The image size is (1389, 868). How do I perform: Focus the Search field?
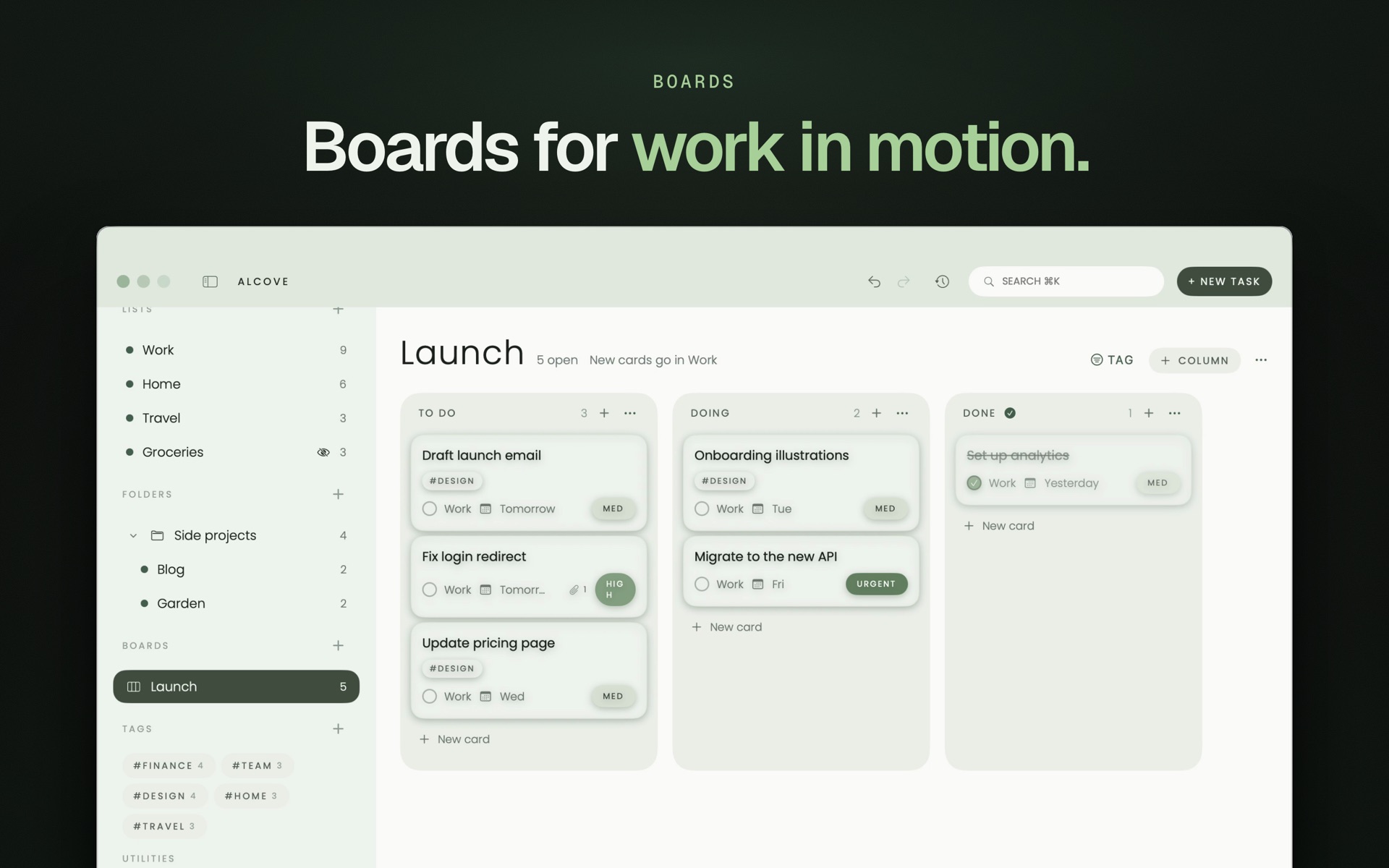point(1066,281)
